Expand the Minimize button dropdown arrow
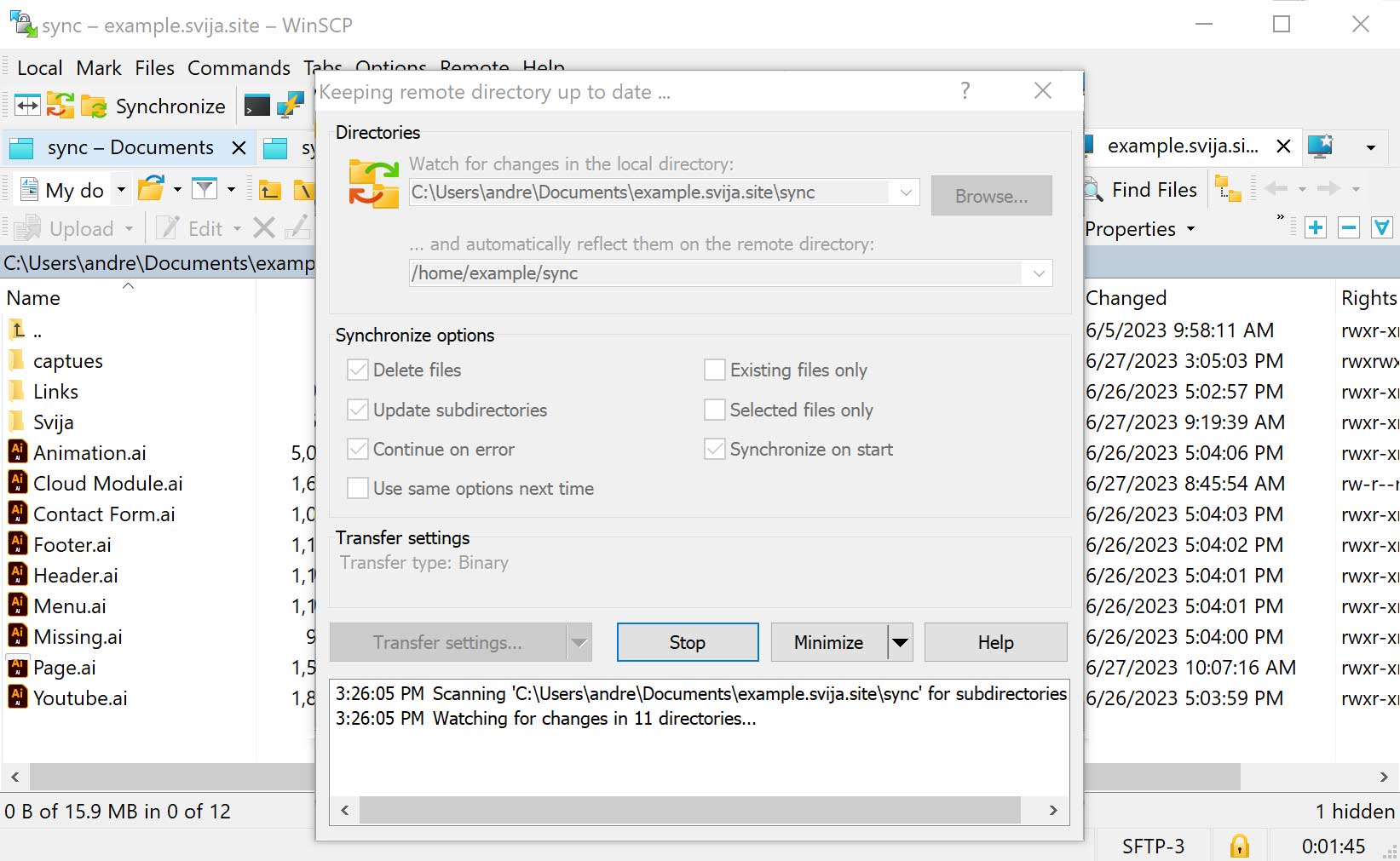 click(x=900, y=642)
